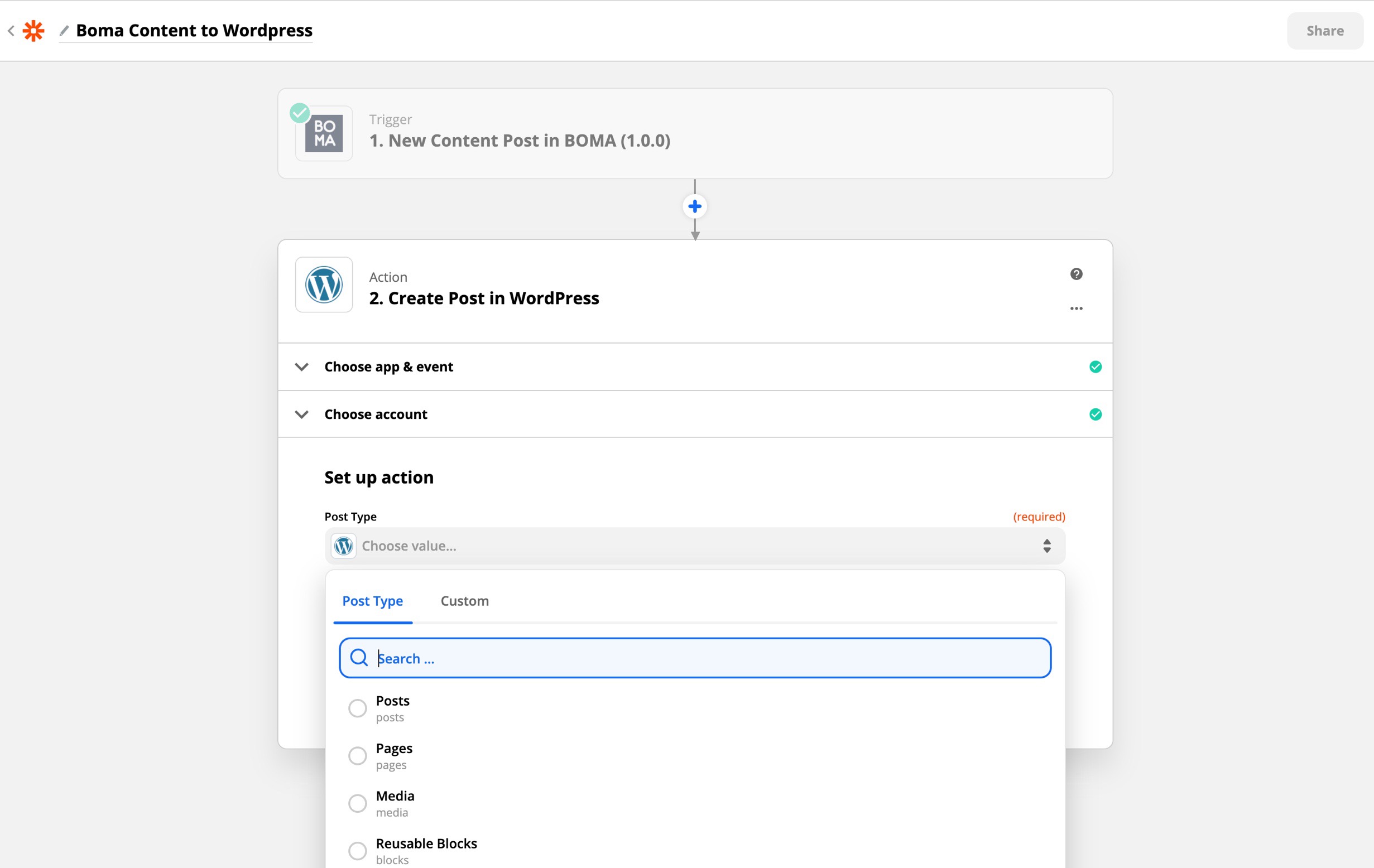Image resolution: width=1374 pixels, height=868 pixels.
Task: Open the Zapier home logo
Action: (33, 30)
